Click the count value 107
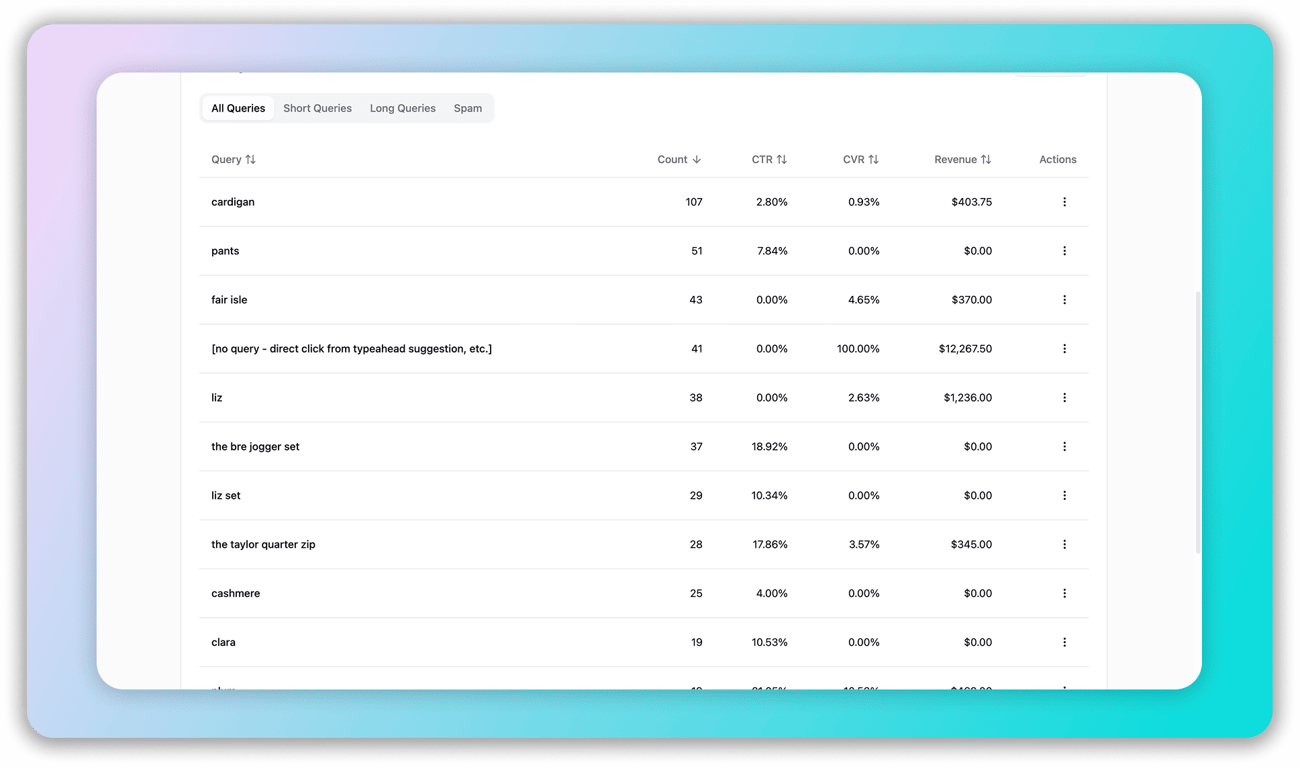The height and width of the screenshot is (768, 1300). [x=694, y=202]
